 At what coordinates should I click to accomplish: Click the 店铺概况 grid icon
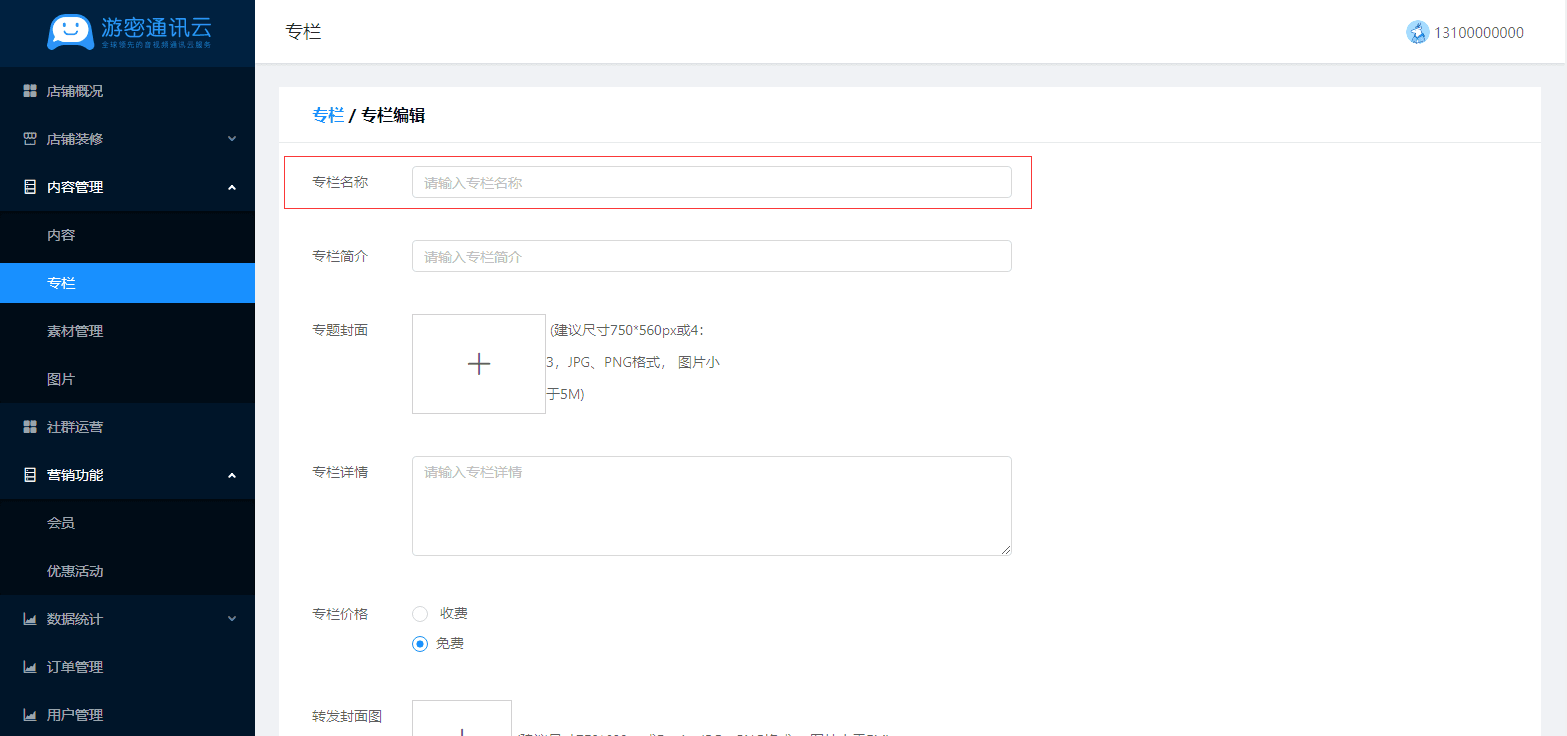[30, 91]
